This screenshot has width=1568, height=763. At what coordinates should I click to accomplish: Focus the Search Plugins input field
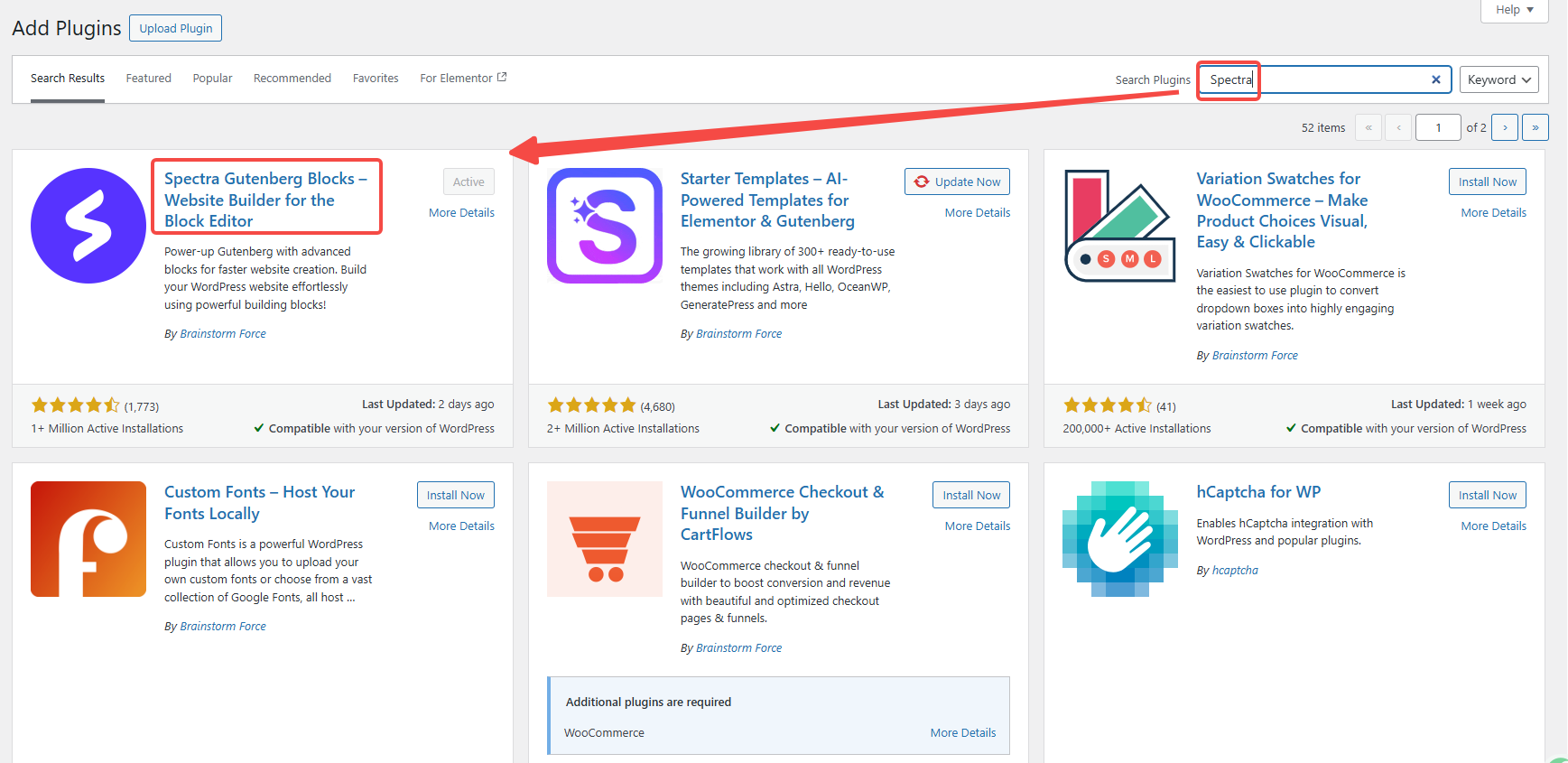coord(1324,79)
